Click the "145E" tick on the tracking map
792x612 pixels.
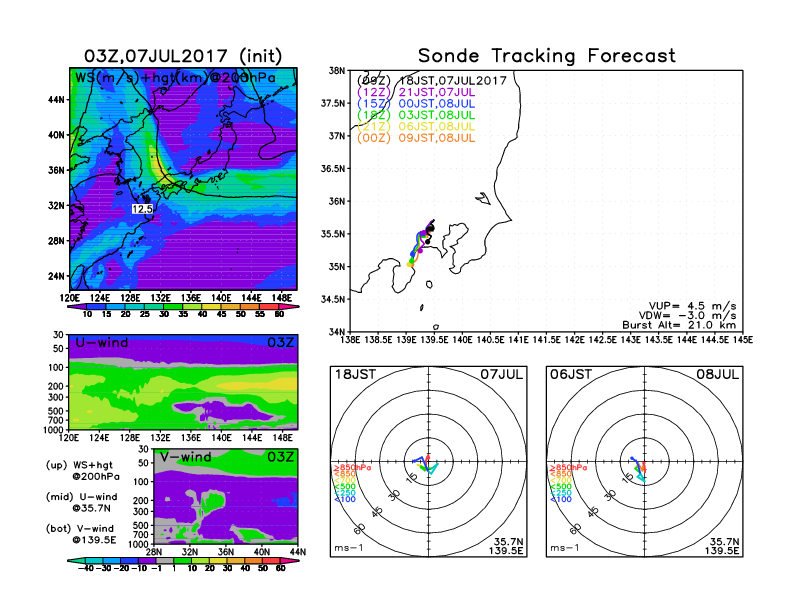point(743,340)
